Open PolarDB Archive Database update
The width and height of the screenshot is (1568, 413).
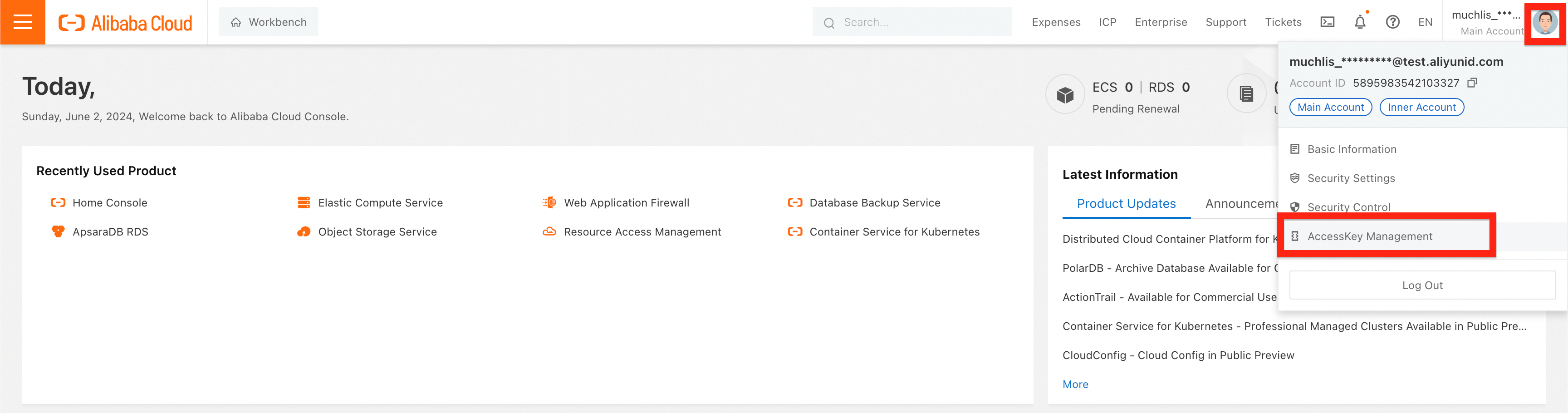[1170, 269]
